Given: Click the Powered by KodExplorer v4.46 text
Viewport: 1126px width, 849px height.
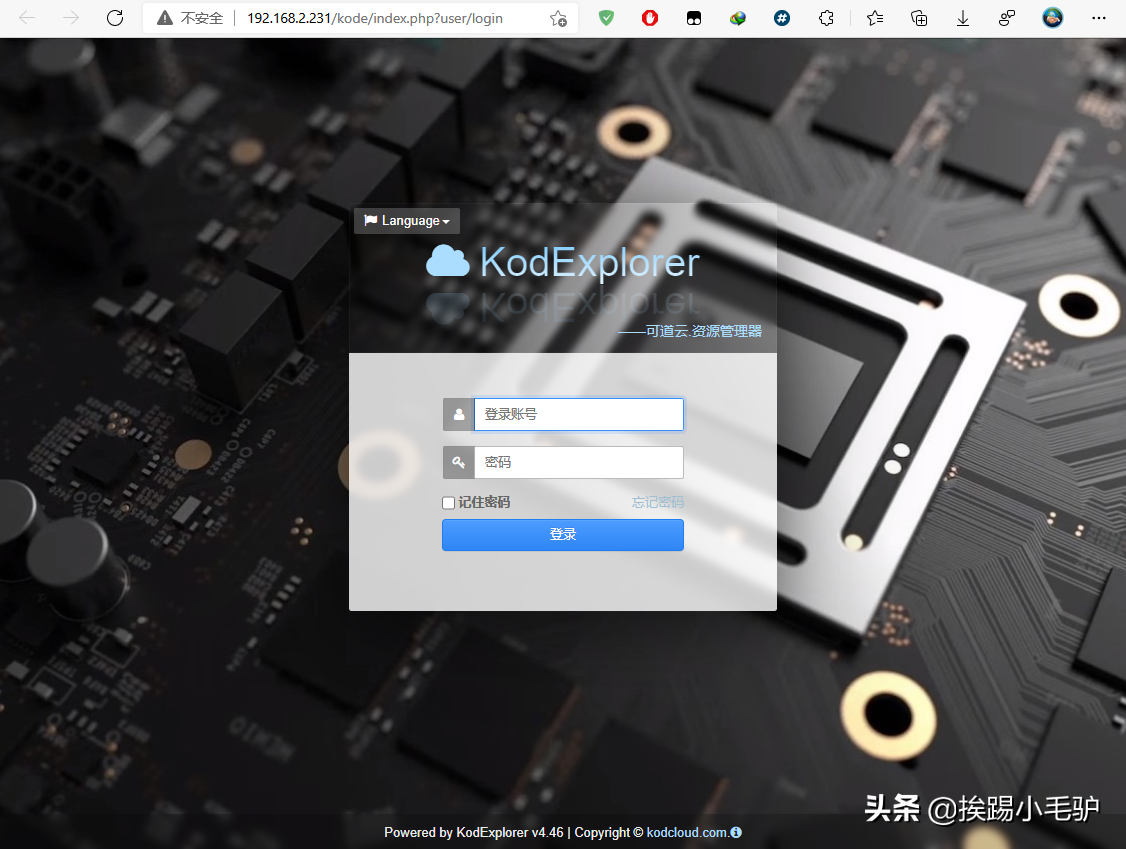Looking at the screenshot, I should tap(474, 832).
